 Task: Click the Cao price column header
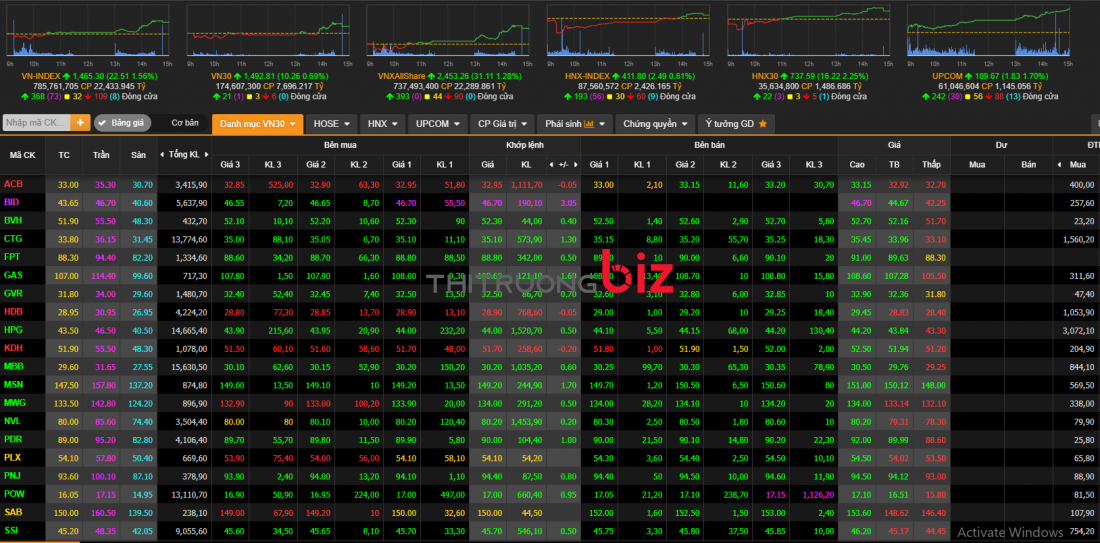tap(856, 165)
